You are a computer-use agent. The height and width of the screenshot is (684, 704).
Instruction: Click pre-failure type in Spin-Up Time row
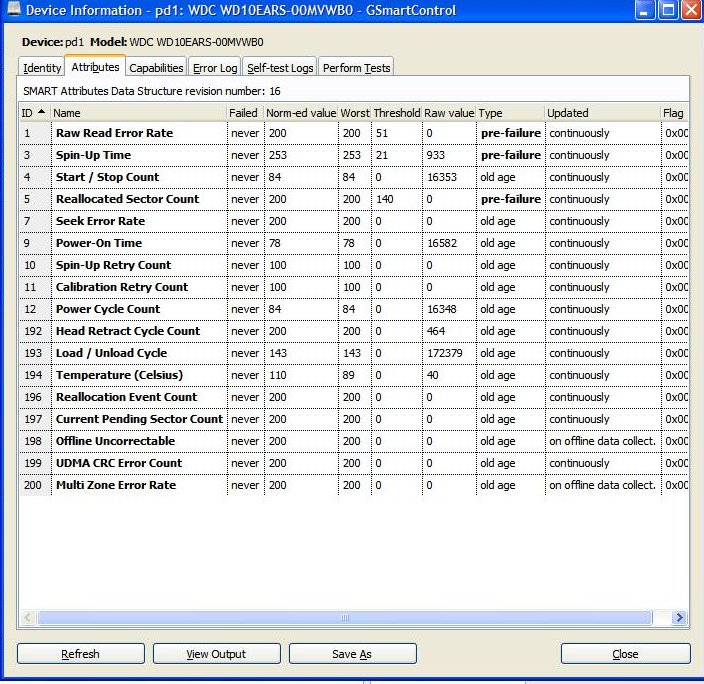pyautogui.click(x=511, y=155)
